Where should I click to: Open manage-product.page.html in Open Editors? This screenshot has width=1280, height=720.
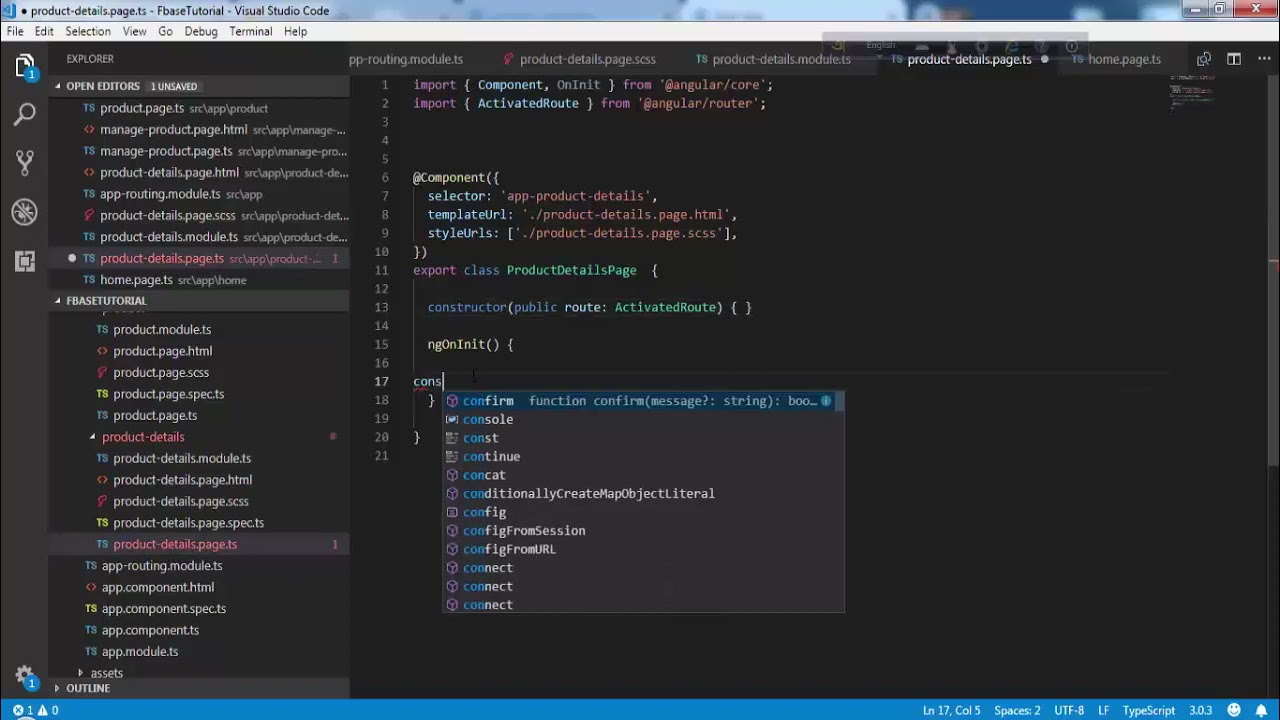tap(199, 129)
